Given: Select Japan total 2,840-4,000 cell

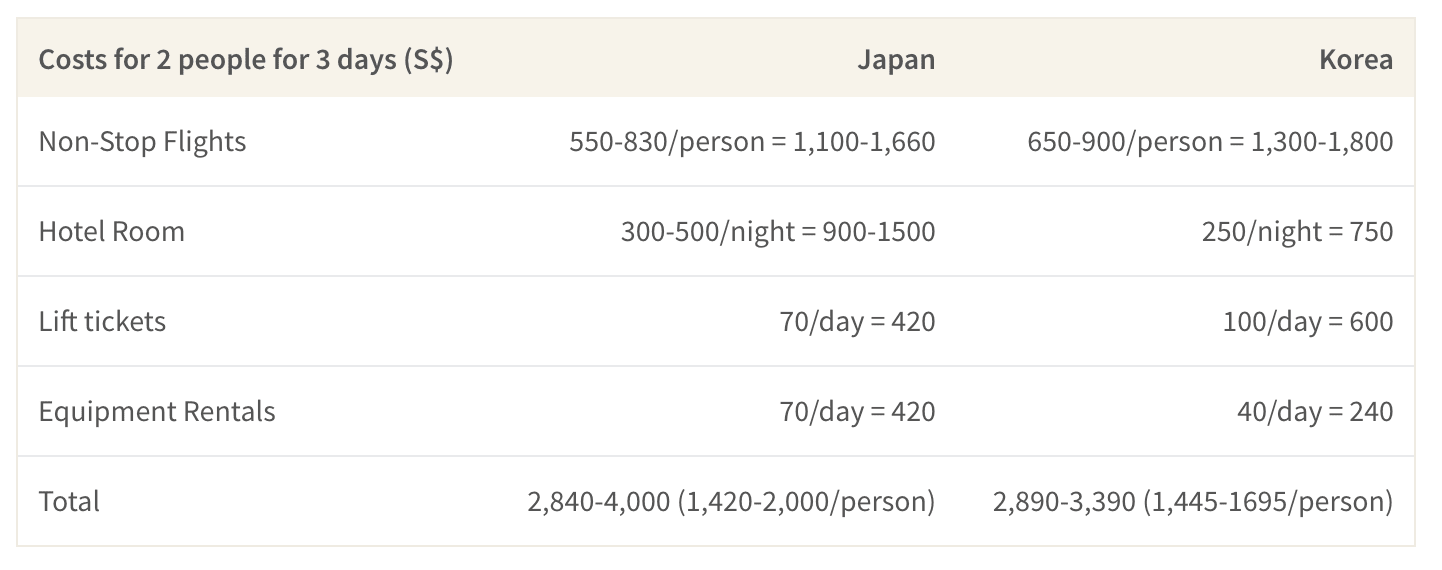Looking at the screenshot, I should (731, 501).
